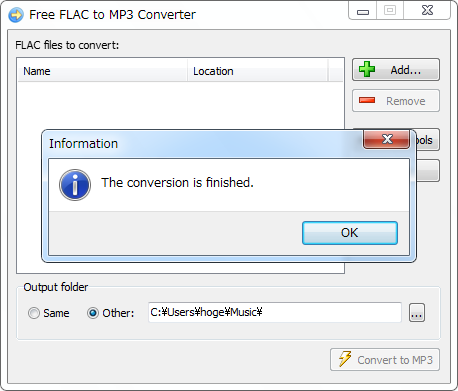The height and width of the screenshot is (391, 458).
Task: Select the Other output folder radio button
Action: (93, 313)
